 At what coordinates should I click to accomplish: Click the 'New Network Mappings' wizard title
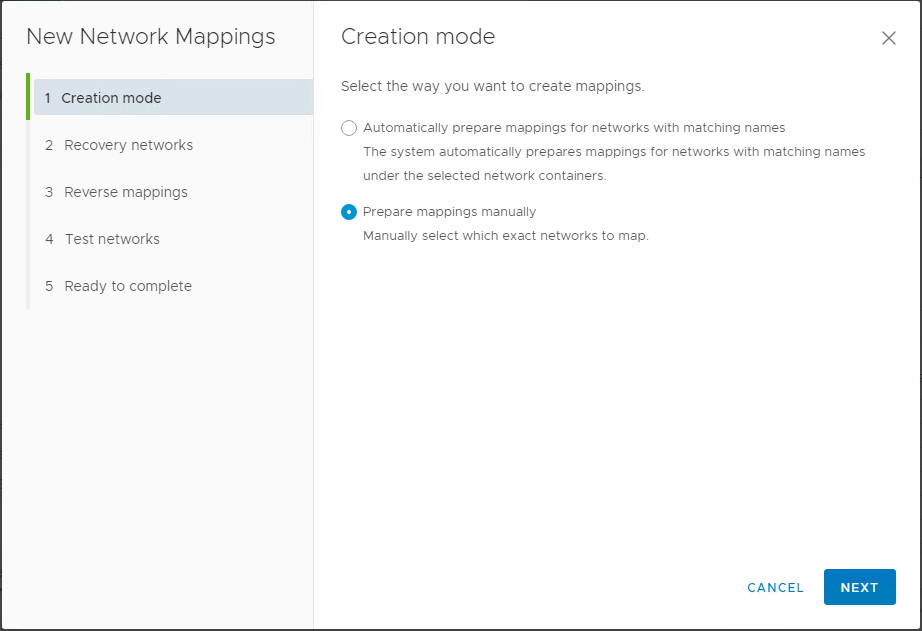[x=150, y=37]
